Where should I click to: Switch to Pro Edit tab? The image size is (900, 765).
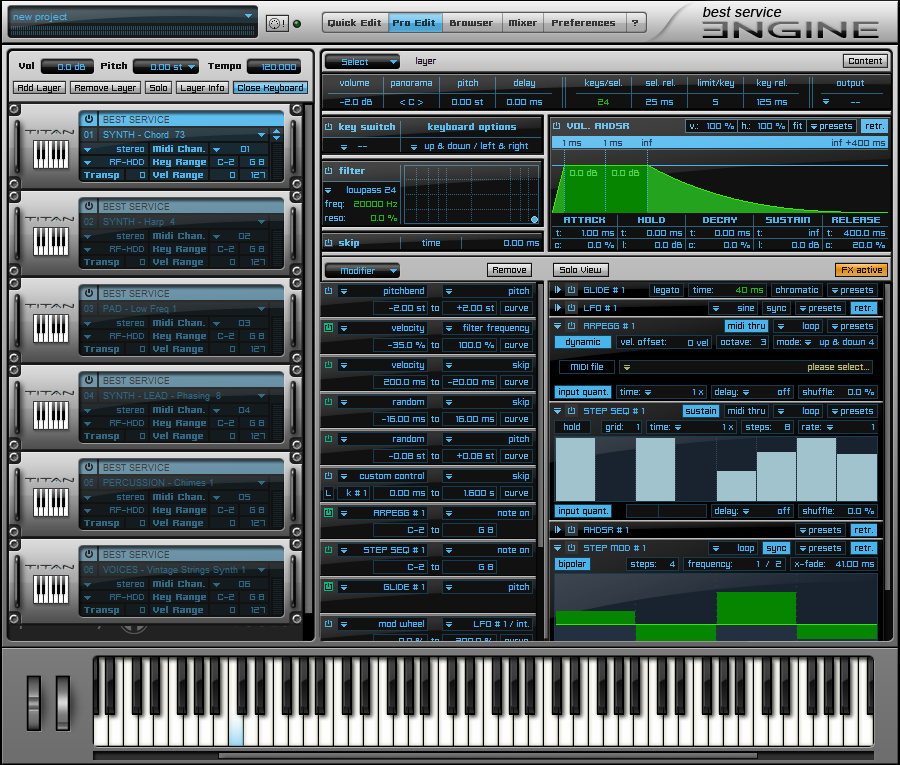[x=414, y=23]
